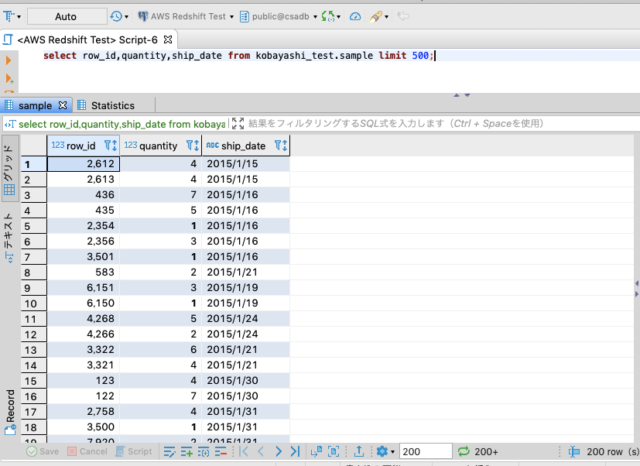This screenshot has width=640, height=466.
Task: Click the delete row icon
Action: 221,451
